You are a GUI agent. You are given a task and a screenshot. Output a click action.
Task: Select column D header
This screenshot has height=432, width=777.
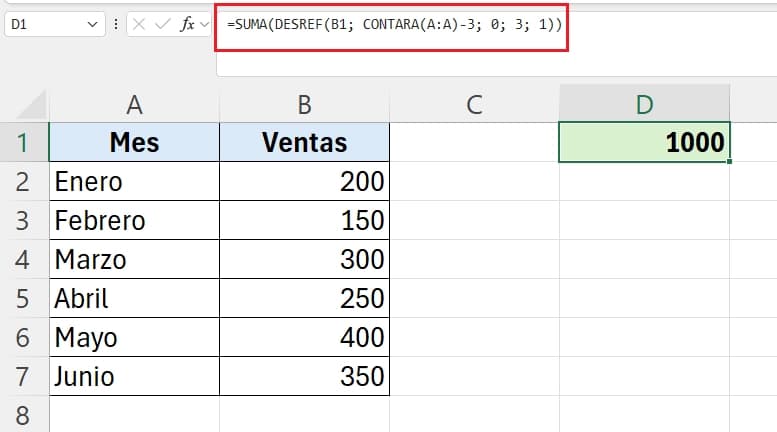coord(644,104)
